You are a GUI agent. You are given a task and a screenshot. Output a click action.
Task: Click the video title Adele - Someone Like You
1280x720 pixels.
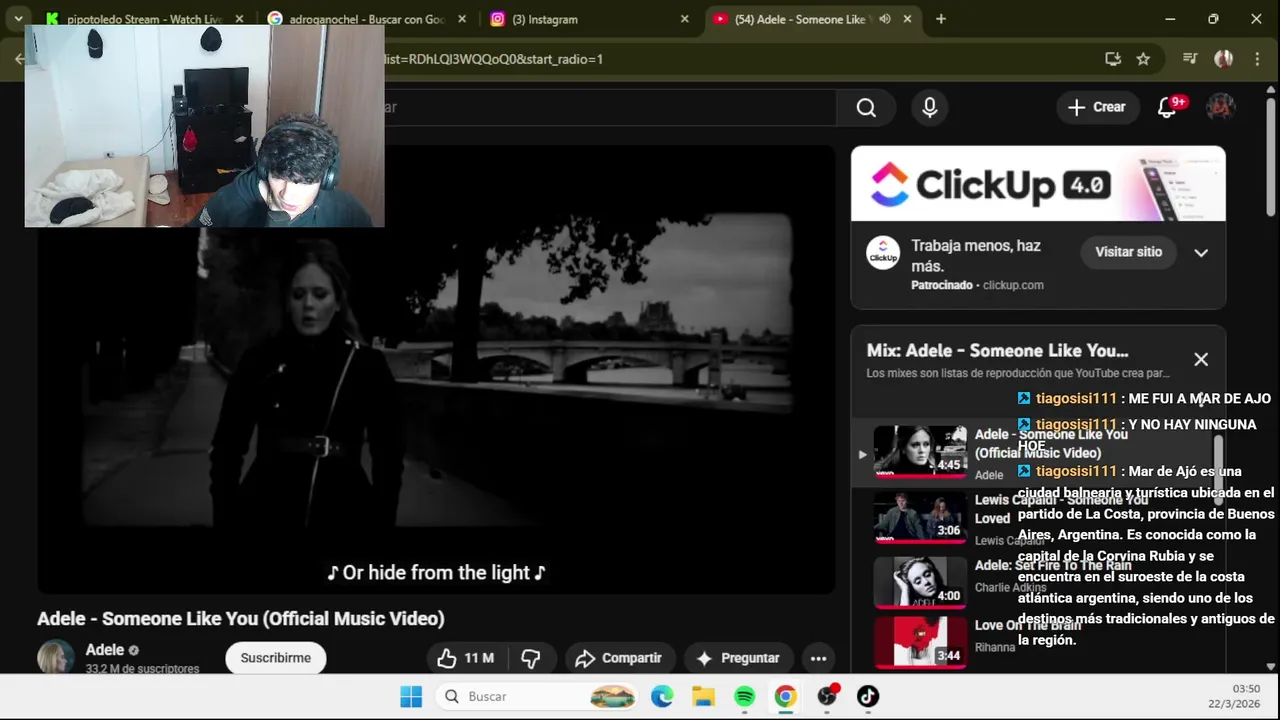click(x=240, y=619)
